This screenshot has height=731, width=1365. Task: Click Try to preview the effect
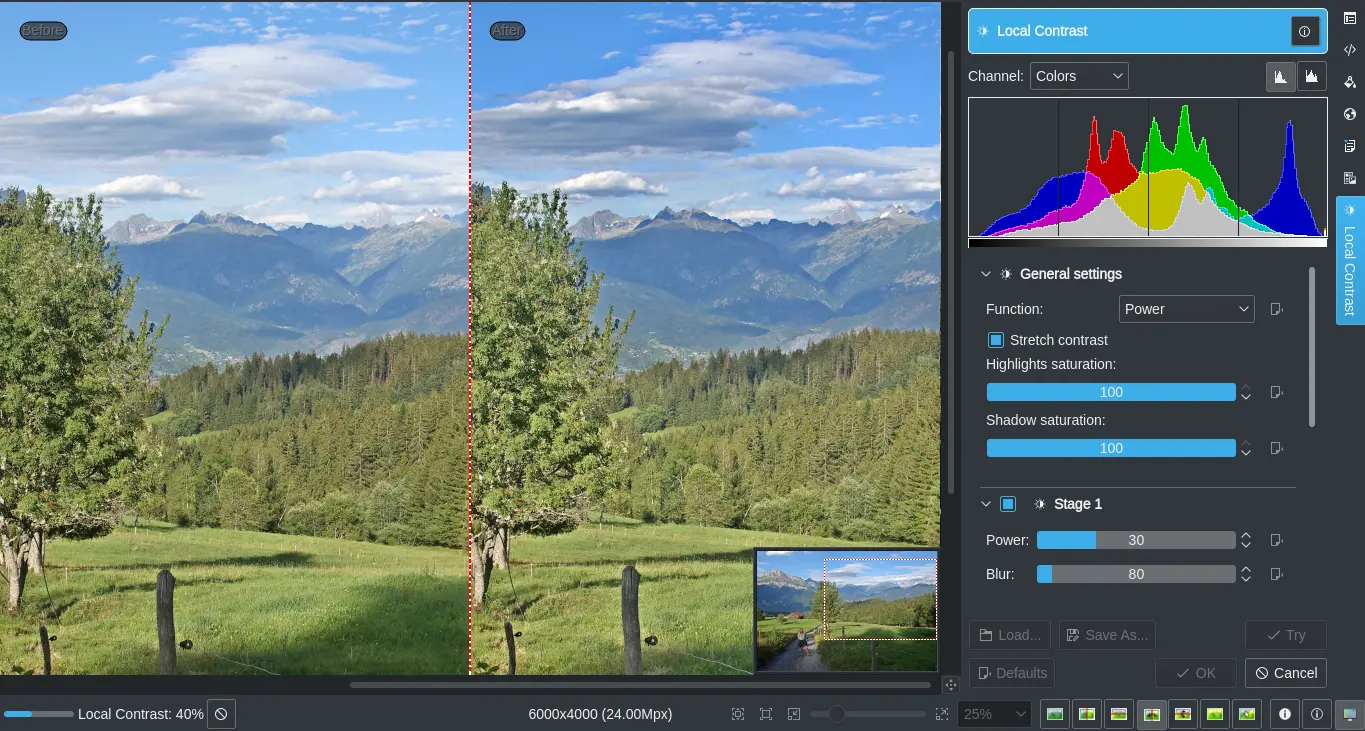click(x=1285, y=635)
